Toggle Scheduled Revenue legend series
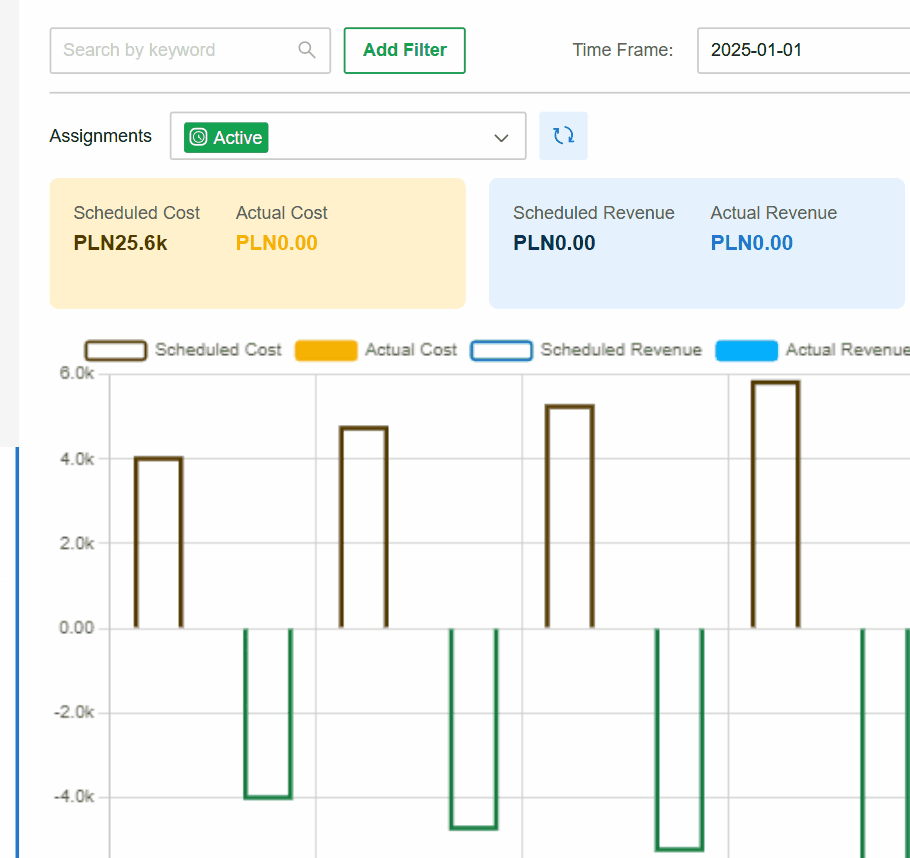This screenshot has width=910, height=858. coord(586,350)
